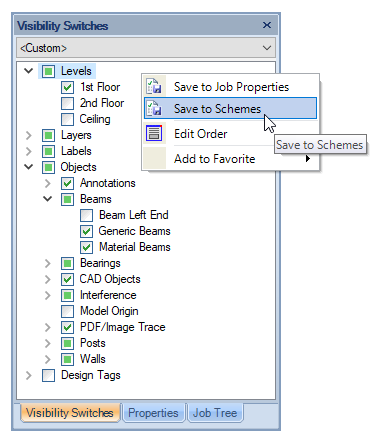
Task: Open the Add to Favorite submenu
Action: tap(230, 159)
